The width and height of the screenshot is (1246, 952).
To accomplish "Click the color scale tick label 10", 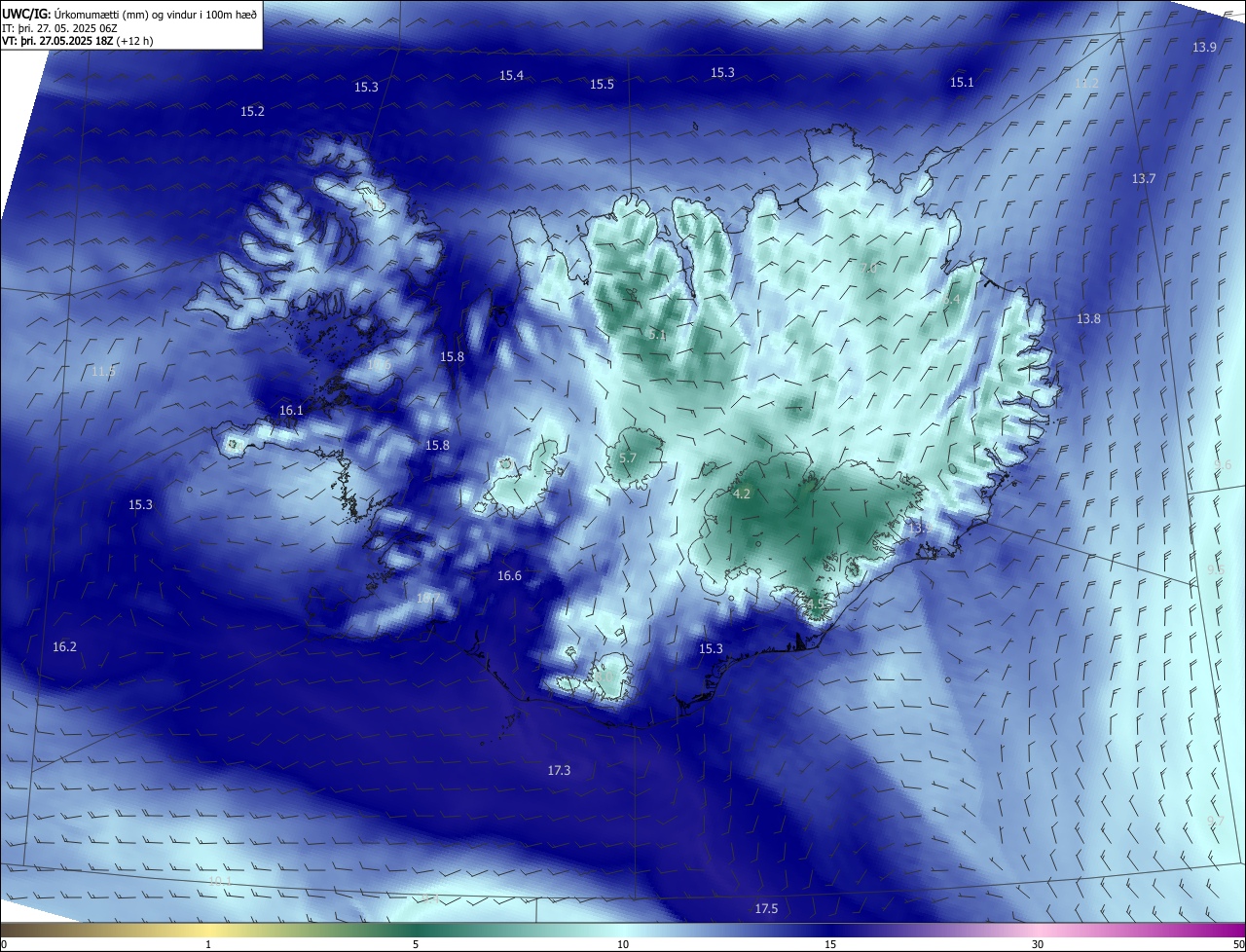I will point(623,945).
